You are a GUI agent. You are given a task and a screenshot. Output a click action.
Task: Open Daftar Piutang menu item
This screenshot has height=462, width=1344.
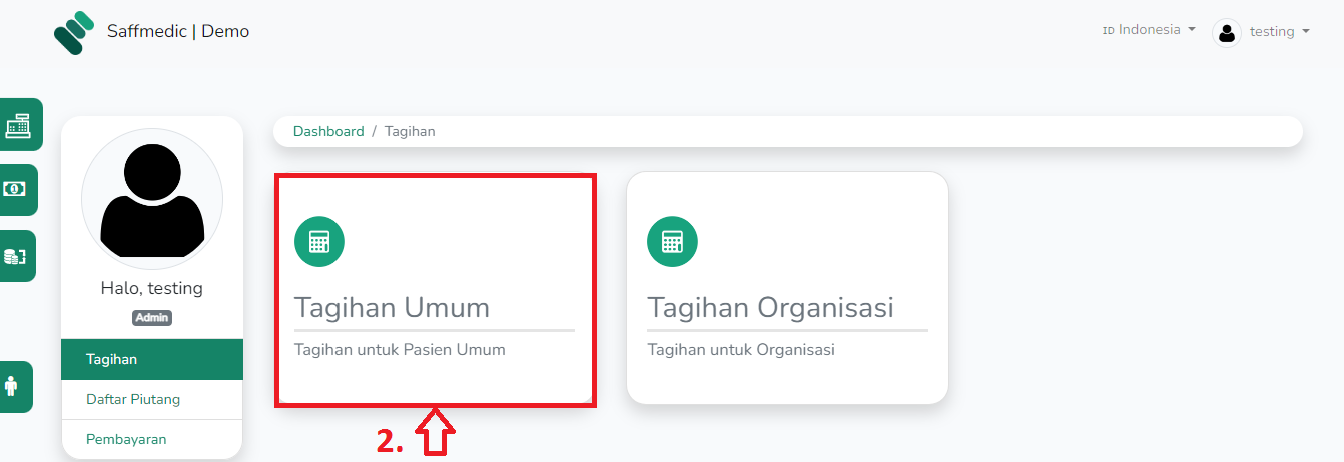pyautogui.click(x=133, y=399)
